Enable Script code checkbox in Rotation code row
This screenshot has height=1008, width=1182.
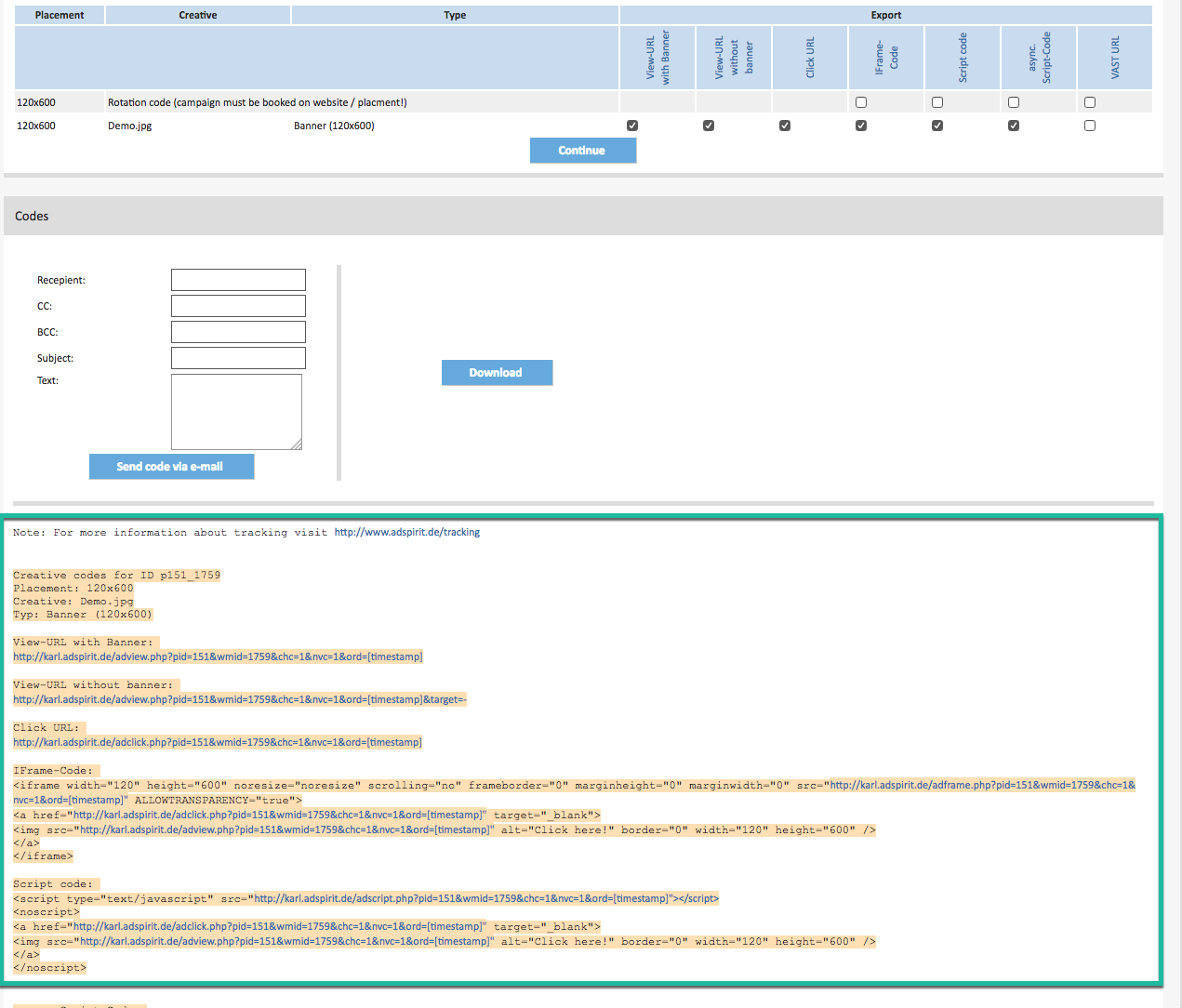(x=937, y=102)
